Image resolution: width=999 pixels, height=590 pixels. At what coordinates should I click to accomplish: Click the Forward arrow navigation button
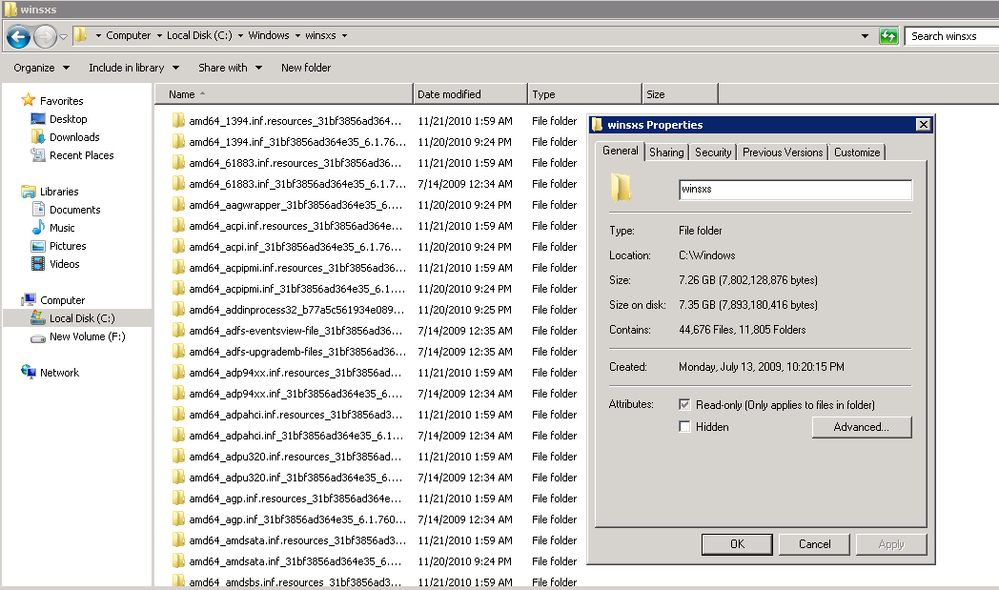coord(45,36)
